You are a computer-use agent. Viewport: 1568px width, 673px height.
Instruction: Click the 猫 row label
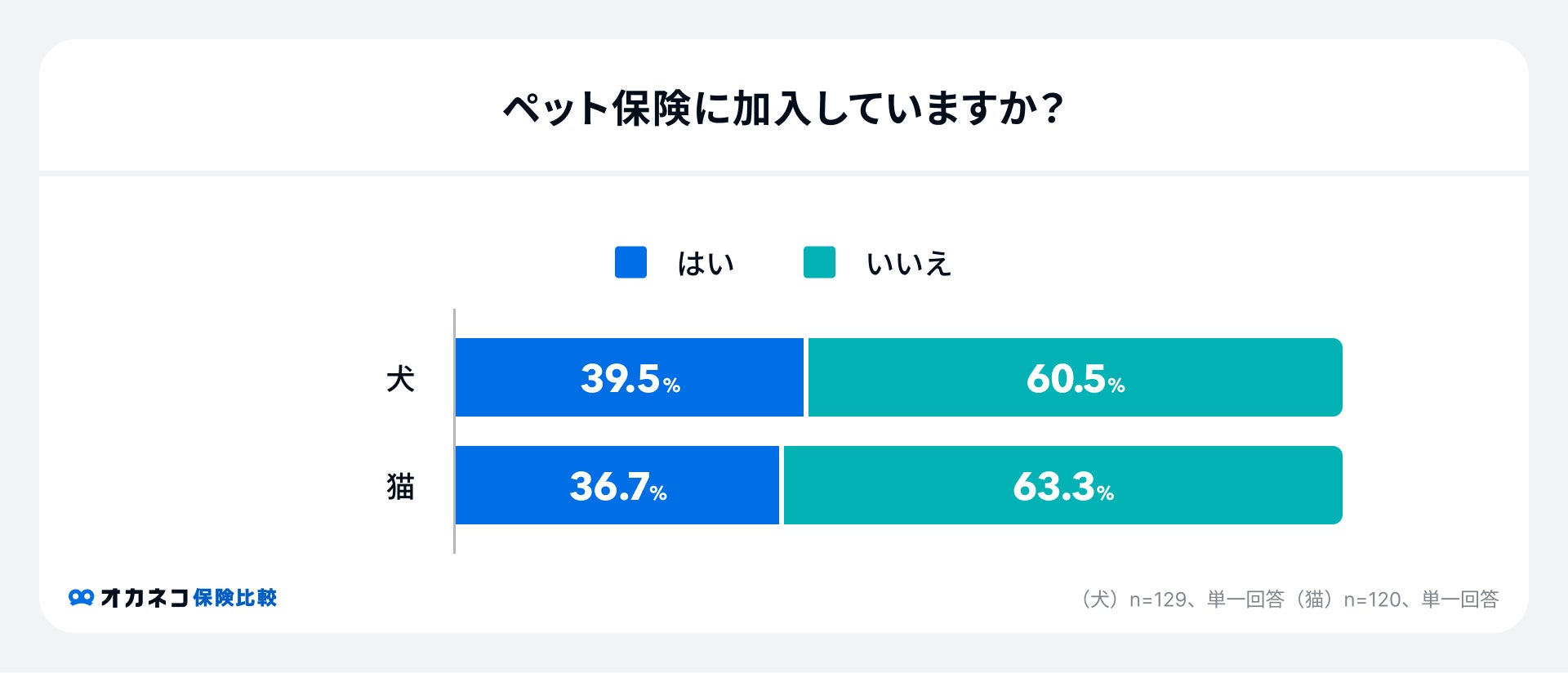point(400,486)
